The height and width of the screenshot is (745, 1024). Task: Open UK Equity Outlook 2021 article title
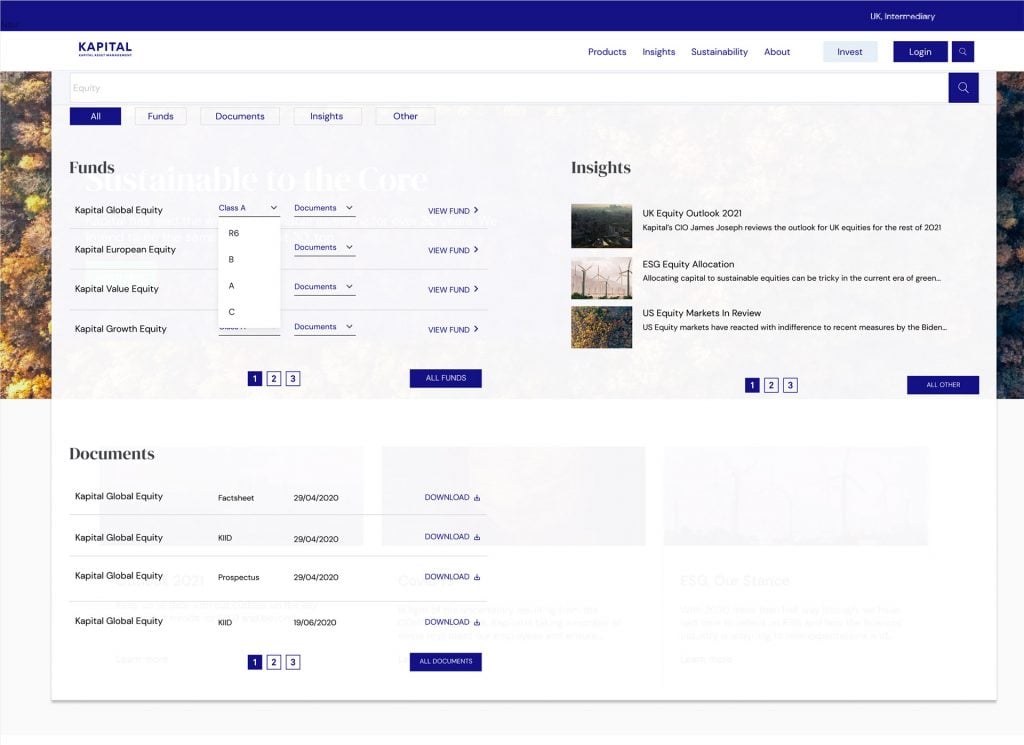click(692, 214)
